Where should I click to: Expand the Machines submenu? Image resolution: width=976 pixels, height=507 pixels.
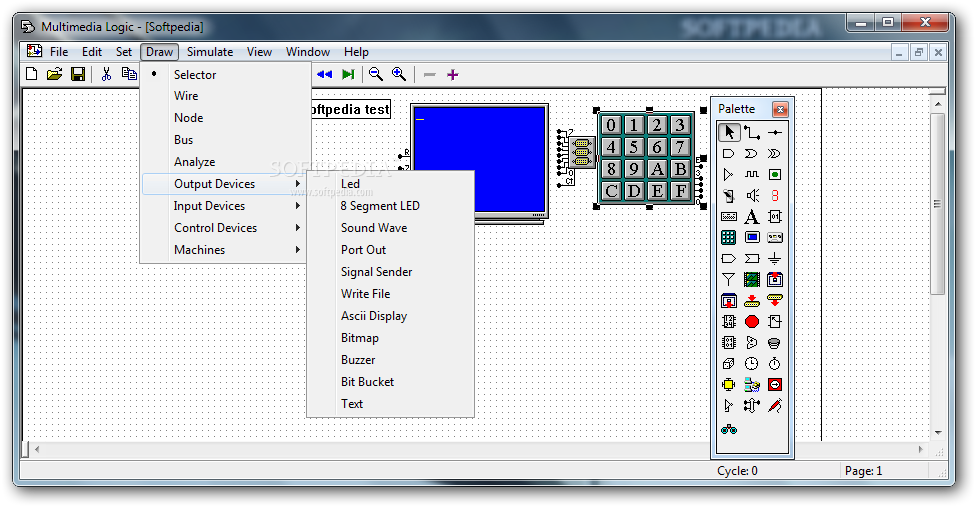pyautogui.click(x=224, y=250)
